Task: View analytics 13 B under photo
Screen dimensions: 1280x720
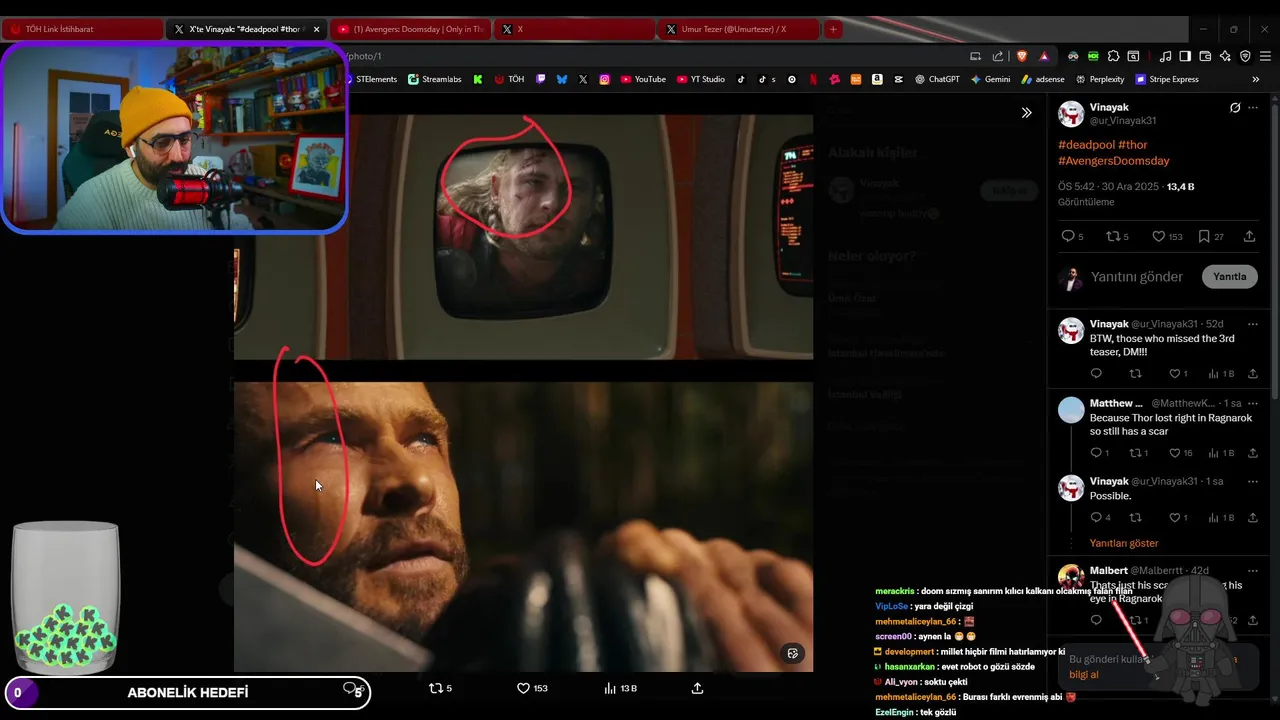Action: click(620, 688)
